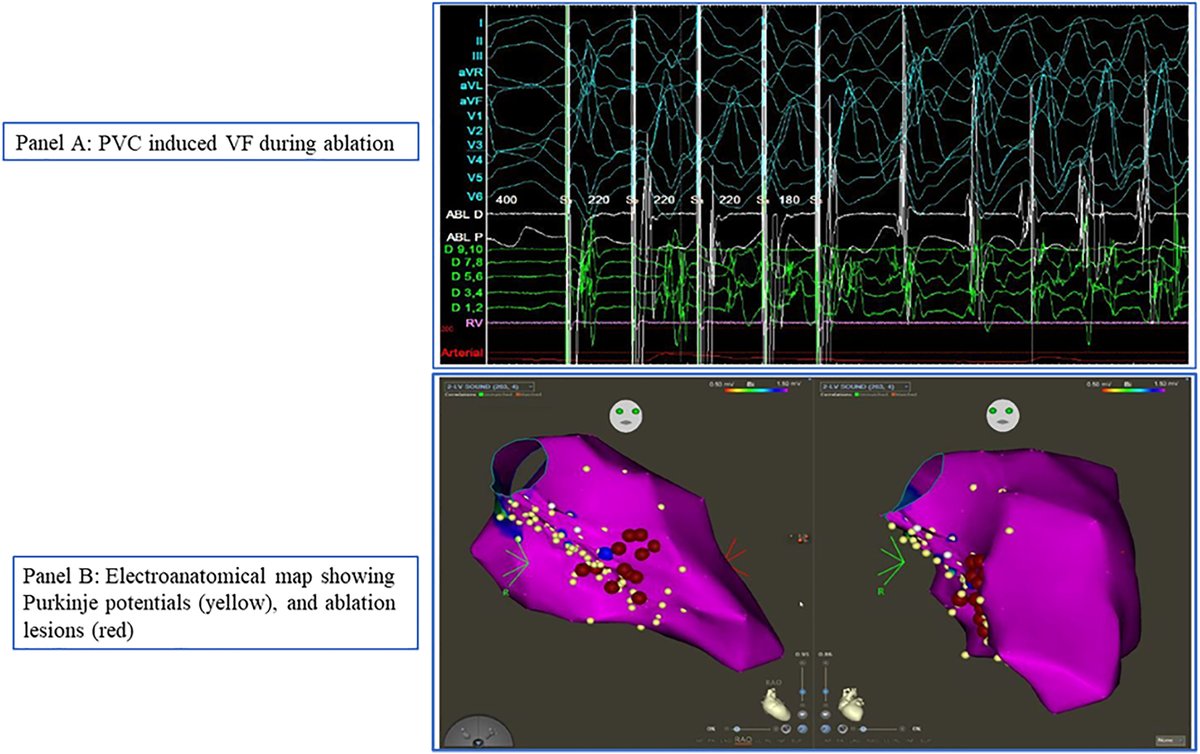Image resolution: width=1200 pixels, height=754 pixels.
Task: Select the D 9,10 channel label
Action: pyautogui.click(x=465, y=249)
